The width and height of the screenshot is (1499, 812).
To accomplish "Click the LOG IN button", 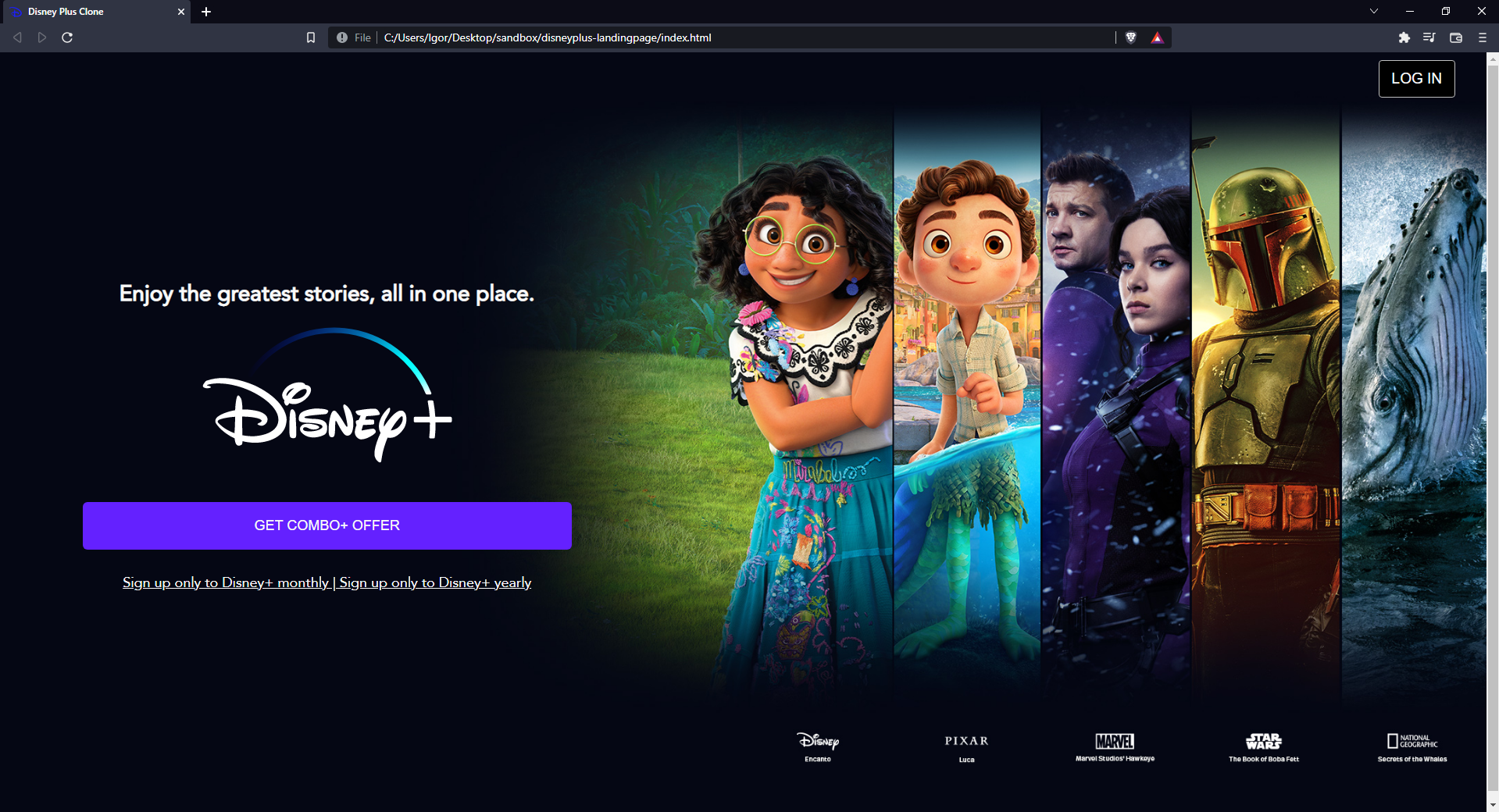I will (x=1416, y=78).
